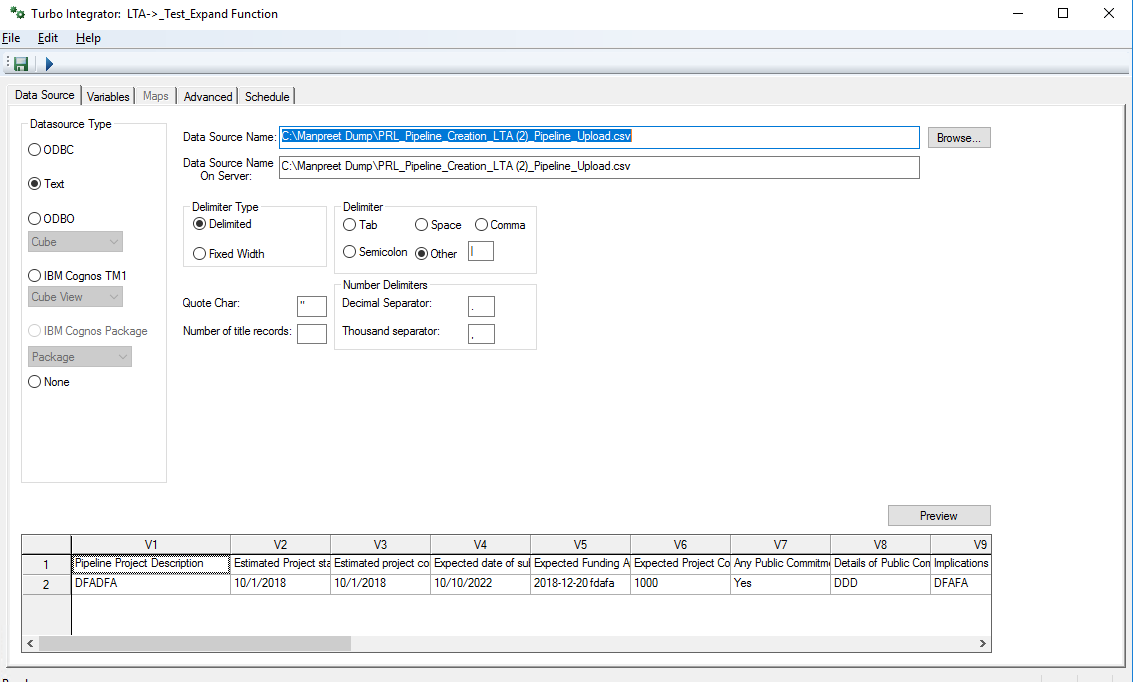Open the Edit menu
Image resolution: width=1133 pixels, height=682 pixels.
(x=47, y=37)
